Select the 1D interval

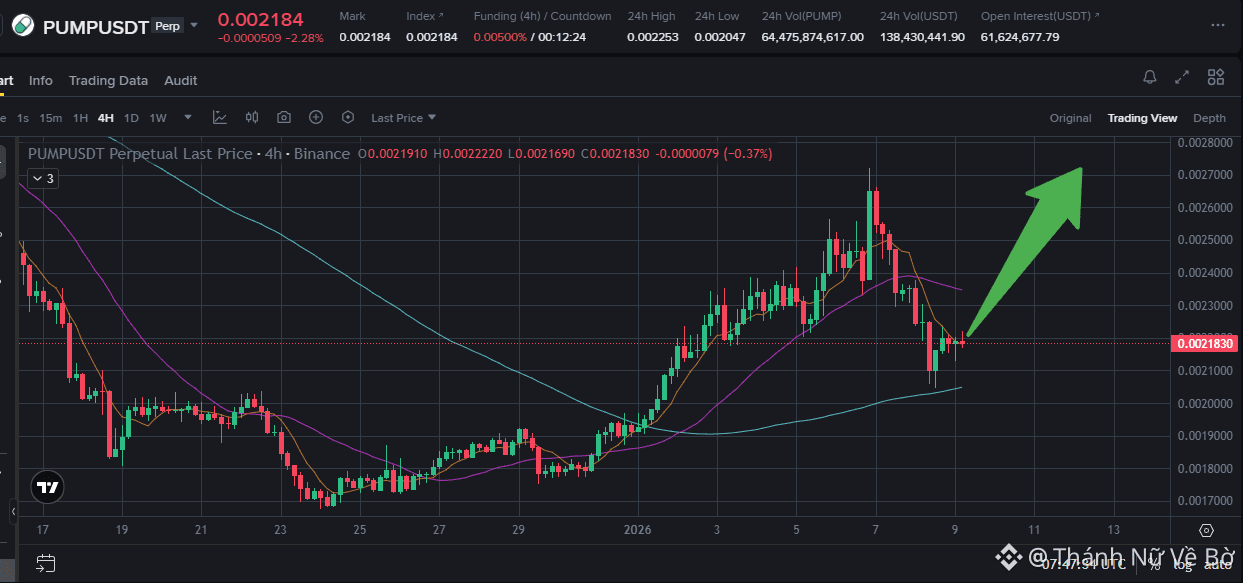point(131,118)
